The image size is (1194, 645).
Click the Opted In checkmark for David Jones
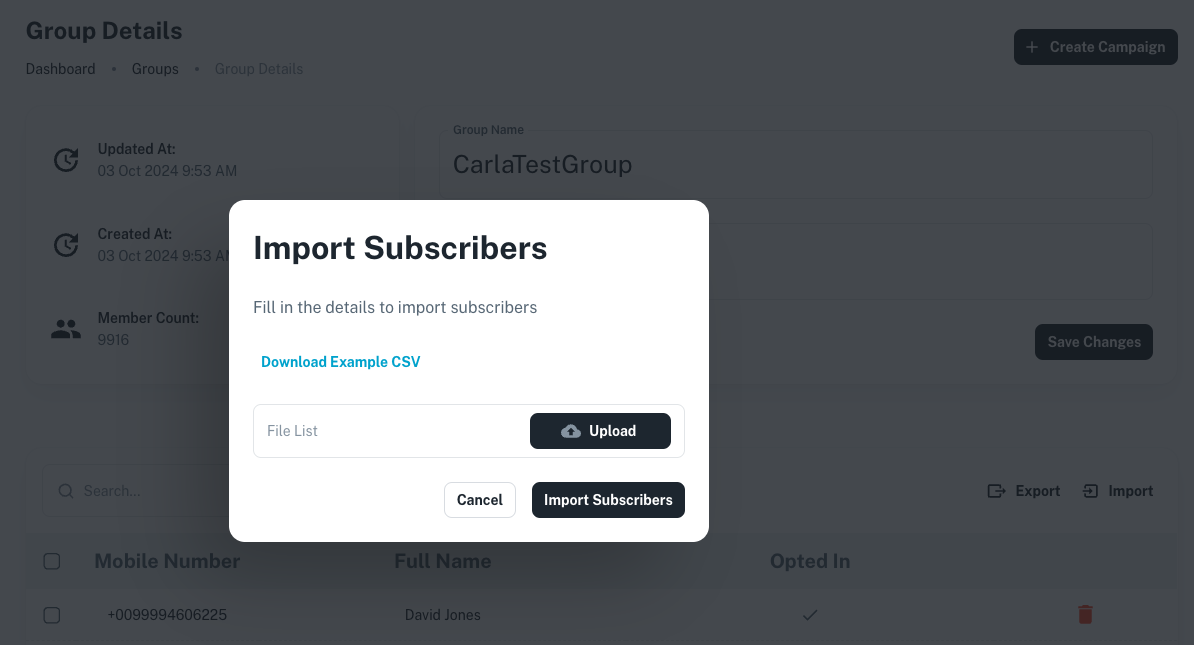click(810, 615)
